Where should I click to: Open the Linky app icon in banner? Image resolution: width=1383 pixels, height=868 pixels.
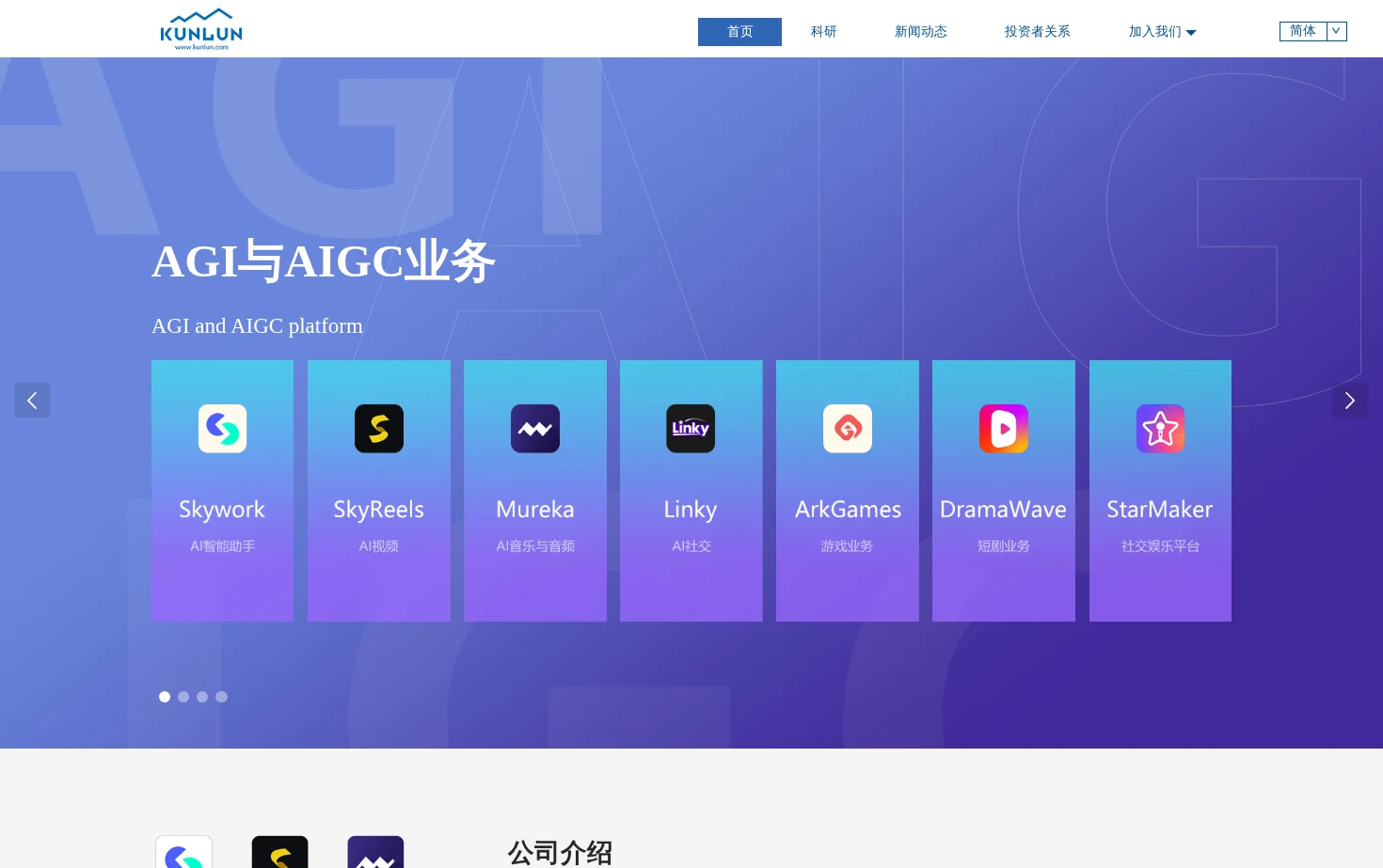pyautogui.click(x=691, y=429)
